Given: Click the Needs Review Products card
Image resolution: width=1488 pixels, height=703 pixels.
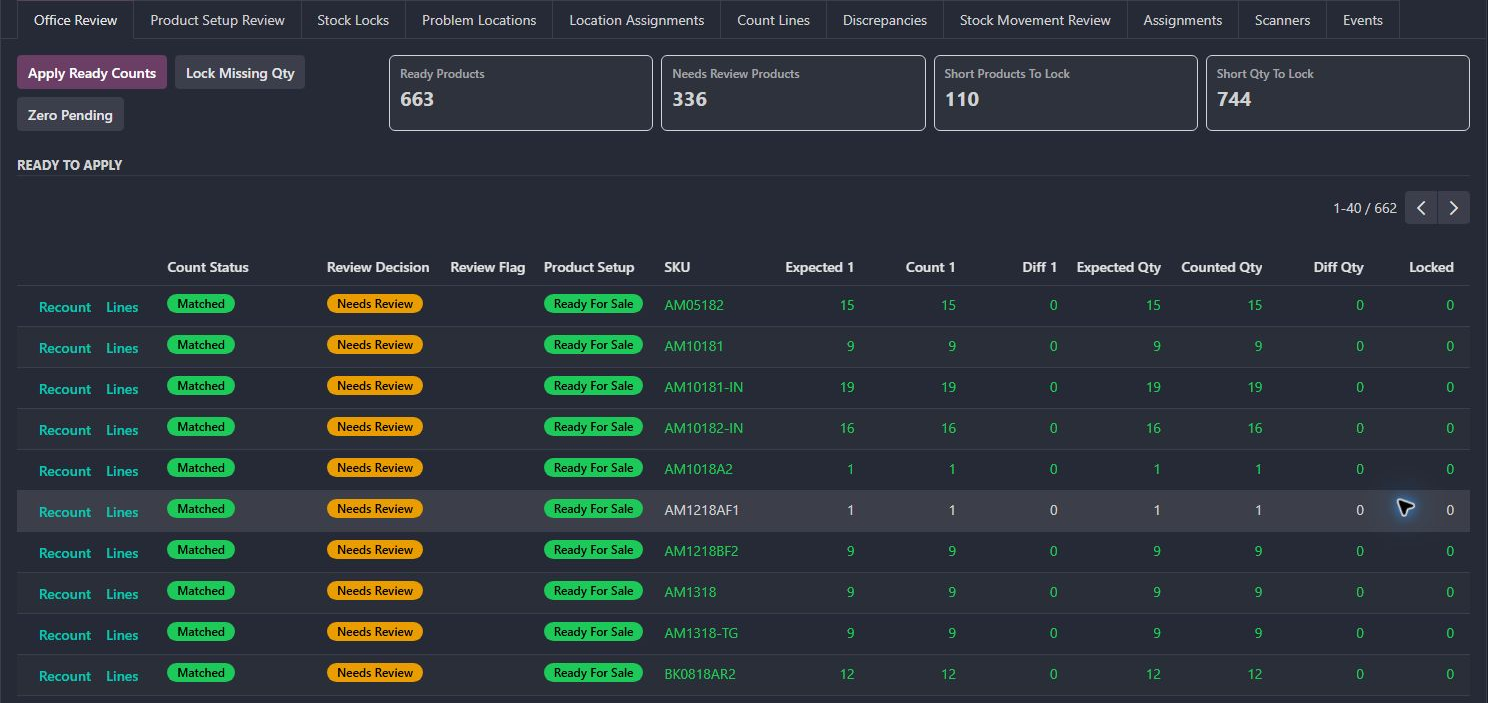Looking at the screenshot, I should tap(793, 93).
